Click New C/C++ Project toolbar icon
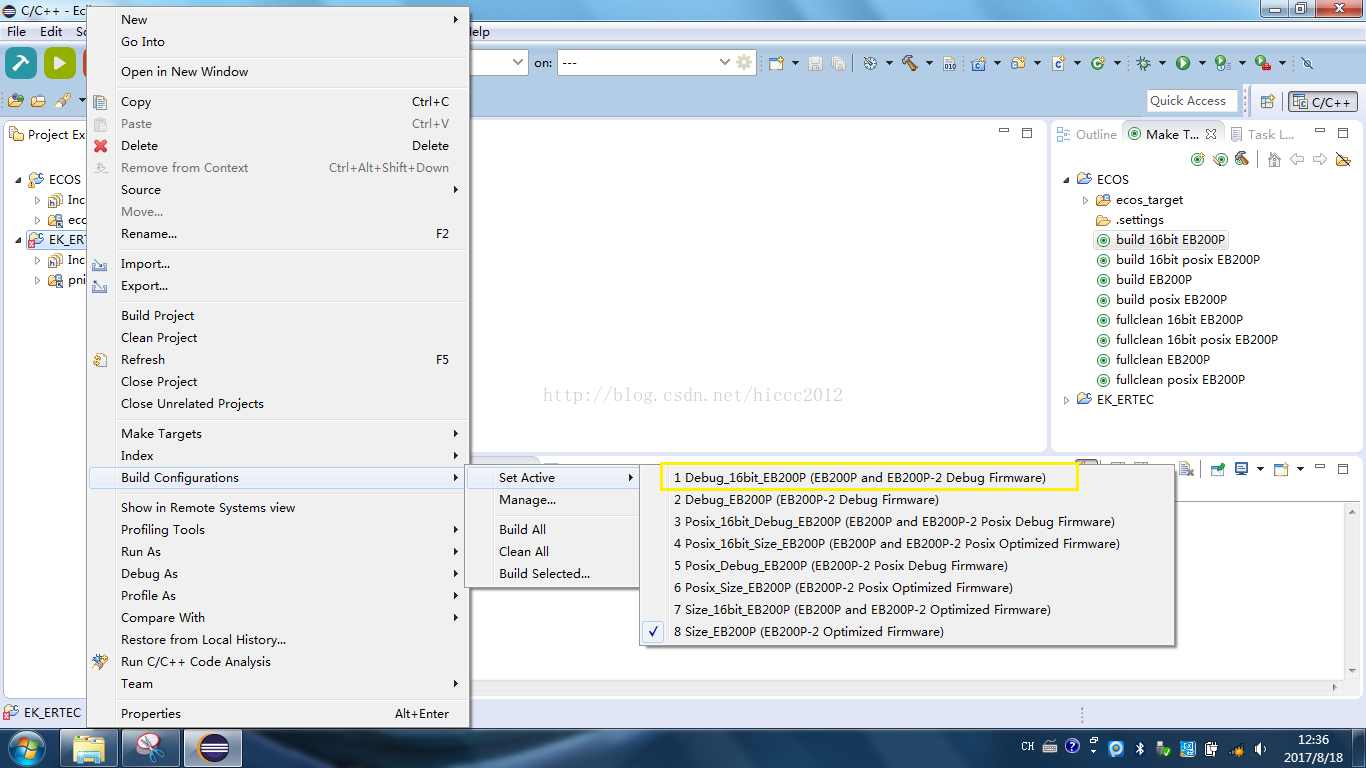Image resolution: width=1366 pixels, height=768 pixels. tap(979, 63)
